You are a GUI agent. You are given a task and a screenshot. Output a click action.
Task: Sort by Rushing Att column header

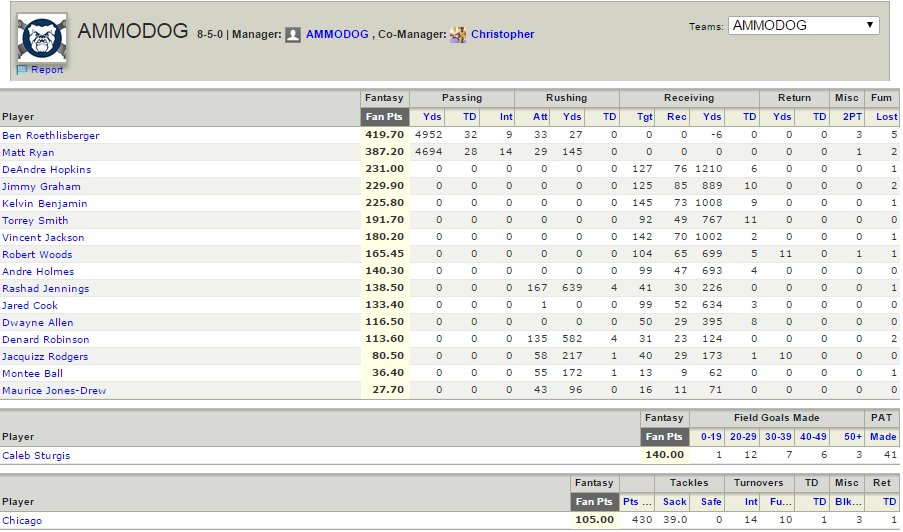540,117
